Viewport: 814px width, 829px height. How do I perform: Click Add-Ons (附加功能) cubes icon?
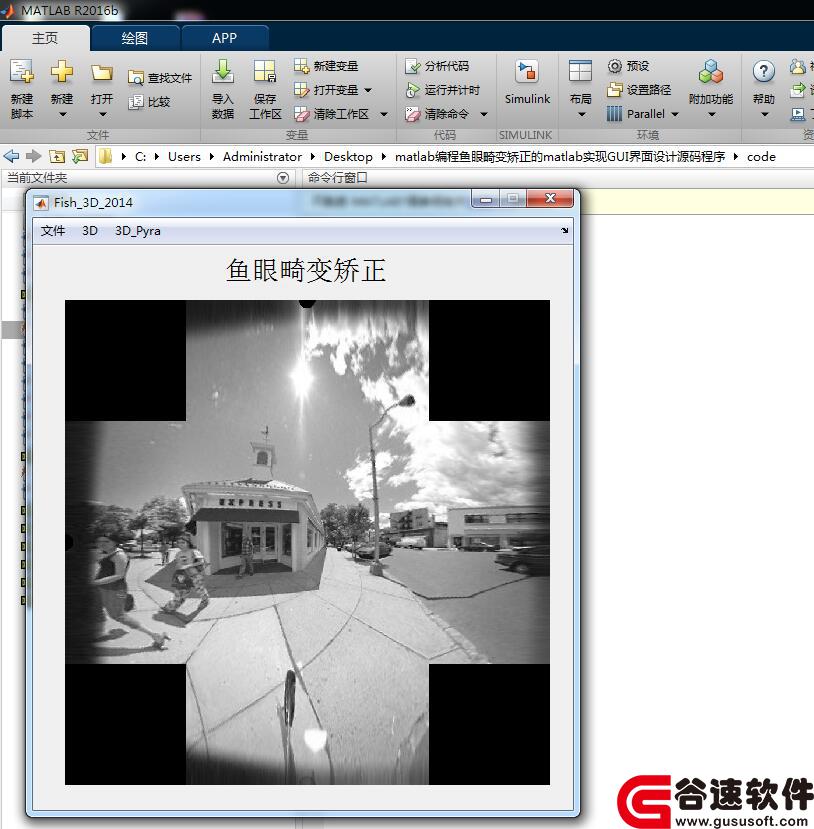click(711, 71)
